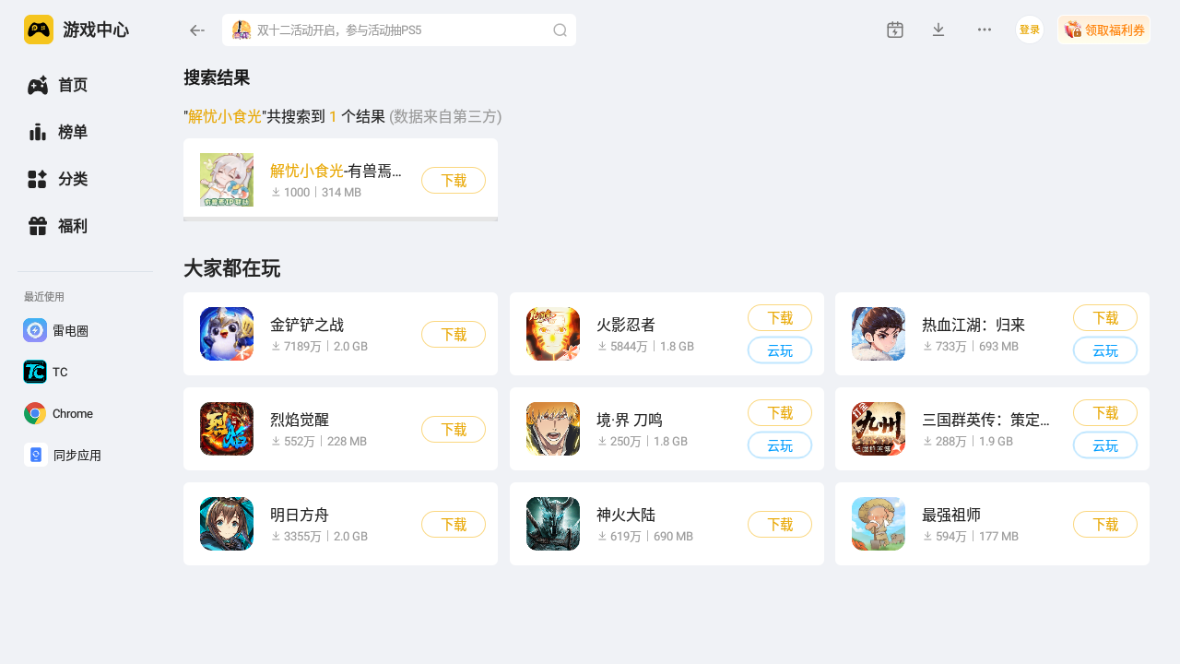Image resolution: width=1180 pixels, height=664 pixels.
Task: Open the three-dot more menu
Action: (x=984, y=30)
